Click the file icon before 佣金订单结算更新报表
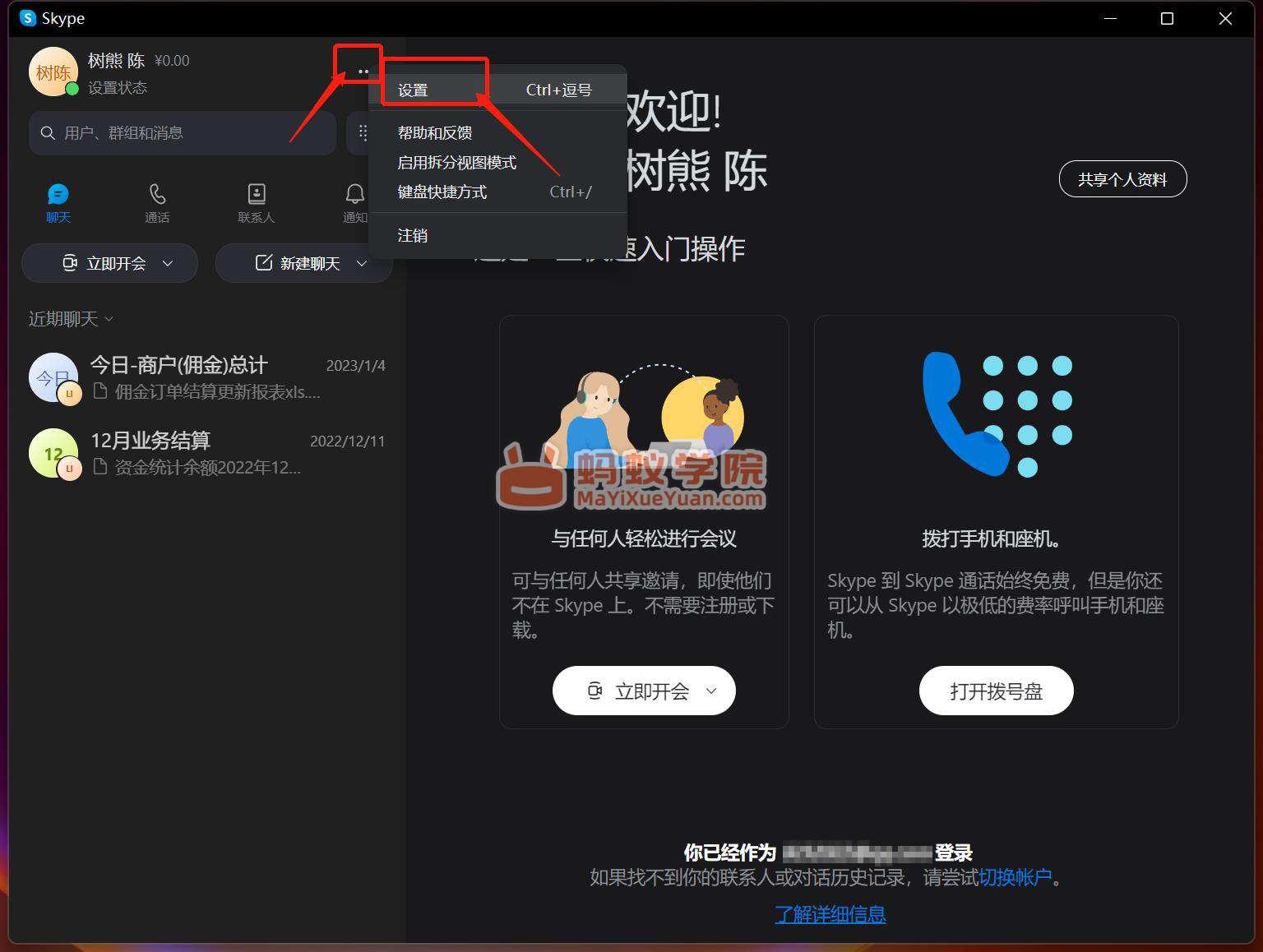The image size is (1263, 952). click(x=100, y=391)
